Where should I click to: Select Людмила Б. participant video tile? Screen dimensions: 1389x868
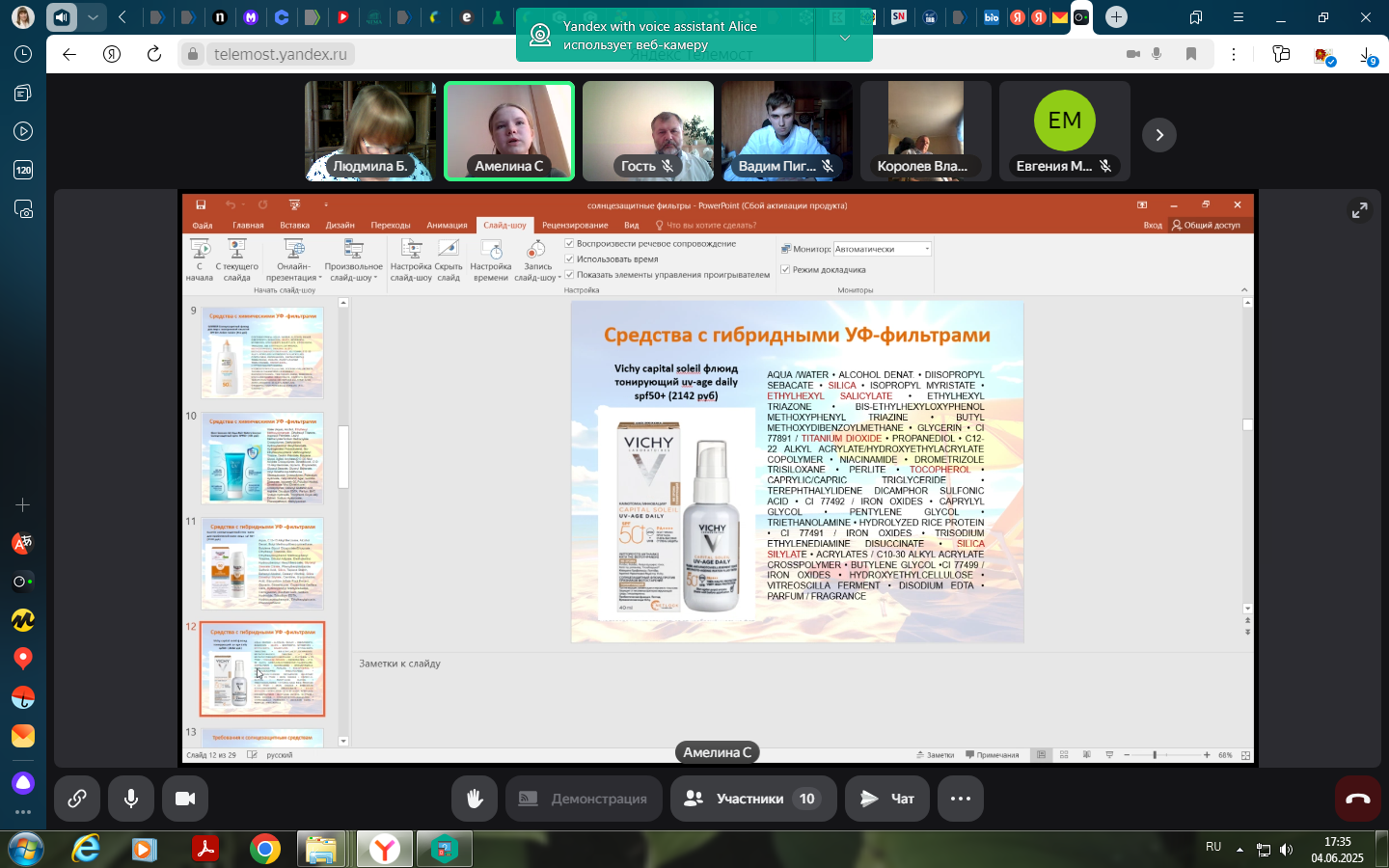(370, 131)
